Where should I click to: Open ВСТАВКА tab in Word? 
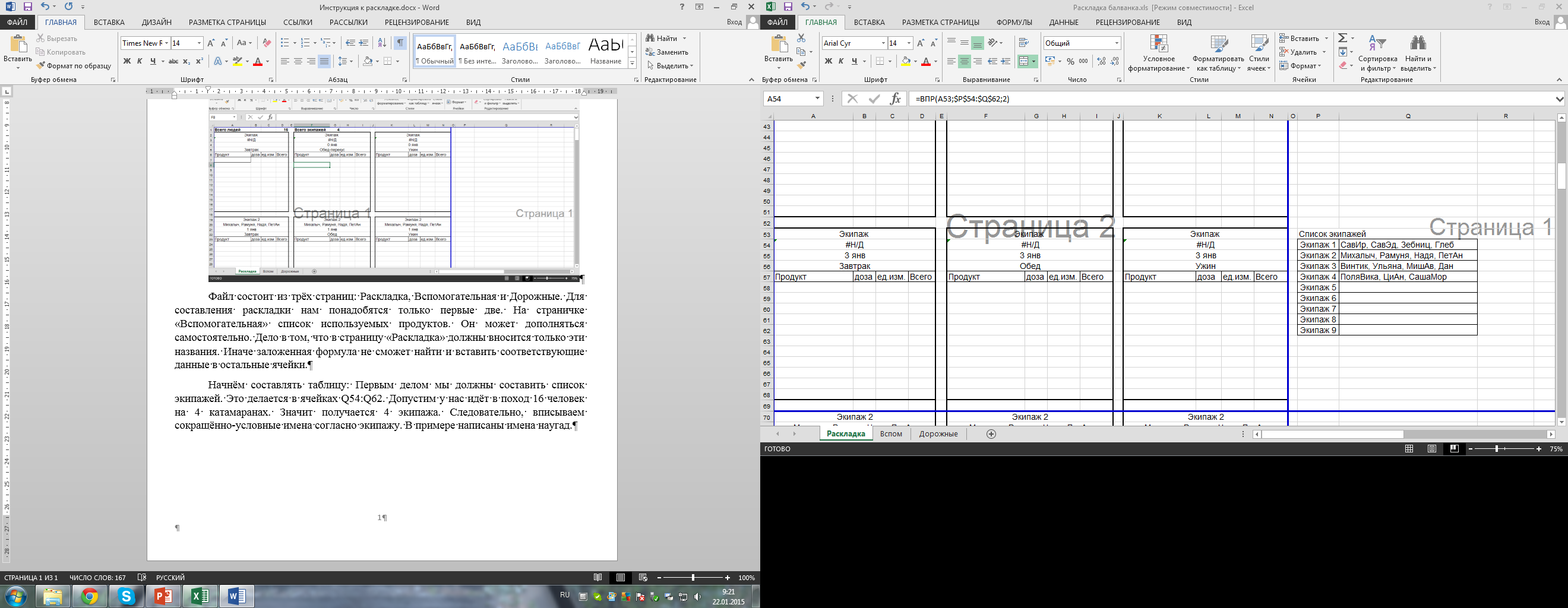pyautogui.click(x=109, y=22)
